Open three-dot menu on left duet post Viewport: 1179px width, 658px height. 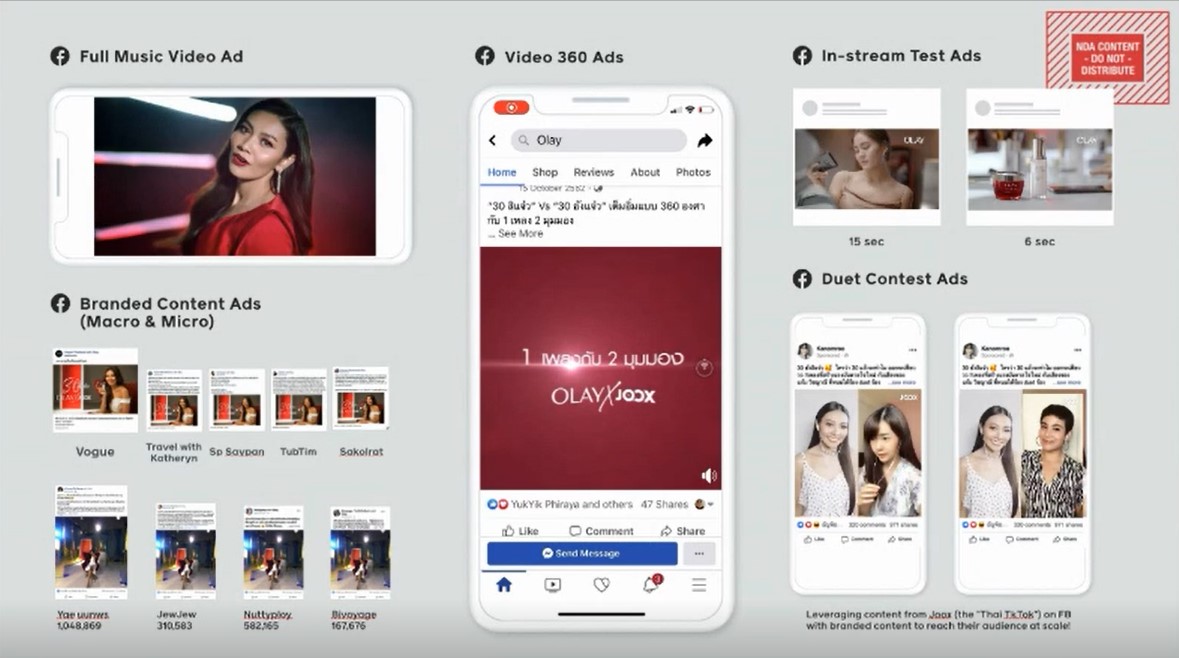click(912, 350)
